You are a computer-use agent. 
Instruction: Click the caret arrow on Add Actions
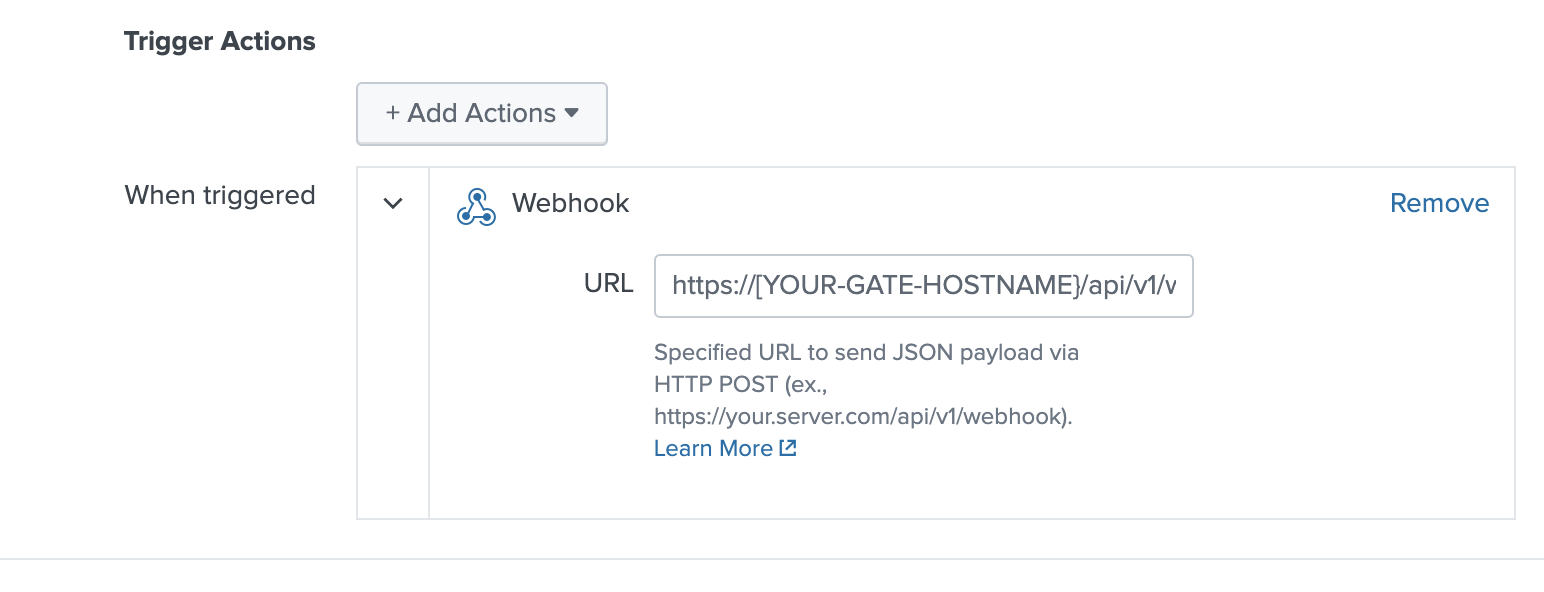click(572, 113)
